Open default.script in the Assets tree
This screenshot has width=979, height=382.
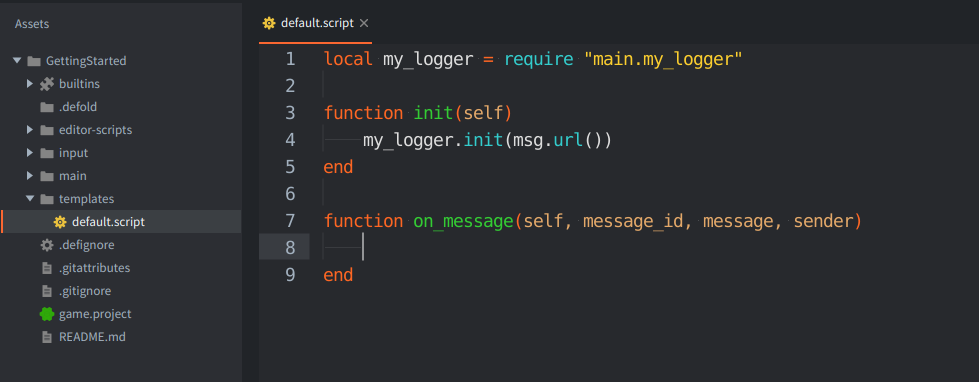point(109,222)
